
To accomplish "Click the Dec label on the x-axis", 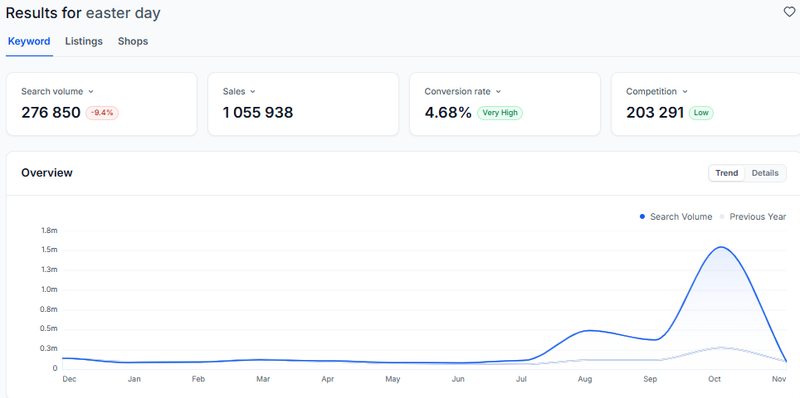I will pyautogui.click(x=68, y=379).
